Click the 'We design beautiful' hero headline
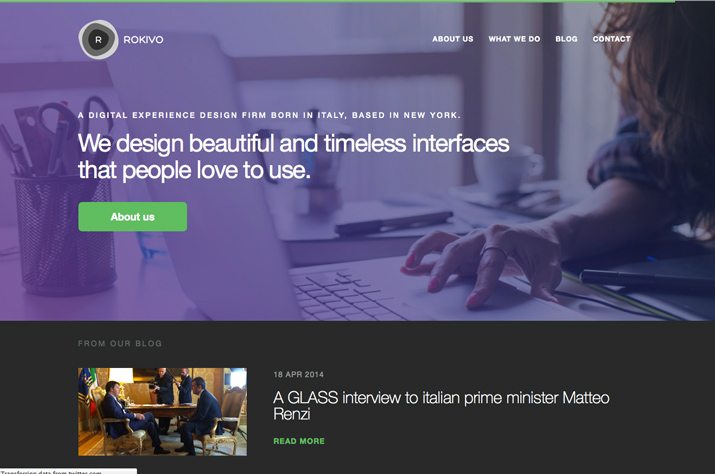715x474 pixels. click(x=294, y=156)
